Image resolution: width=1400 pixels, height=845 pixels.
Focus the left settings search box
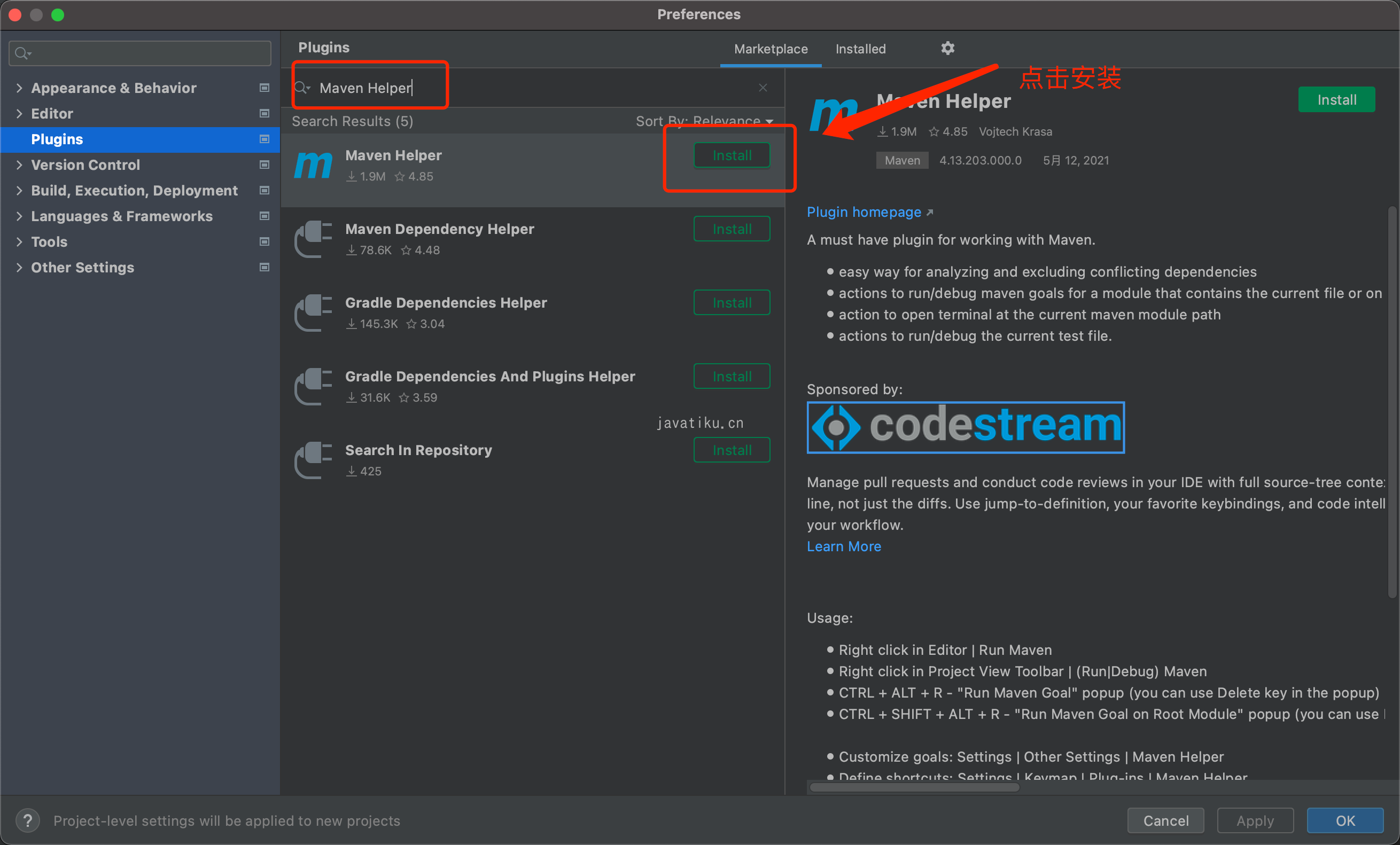click(x=140, y=53)
